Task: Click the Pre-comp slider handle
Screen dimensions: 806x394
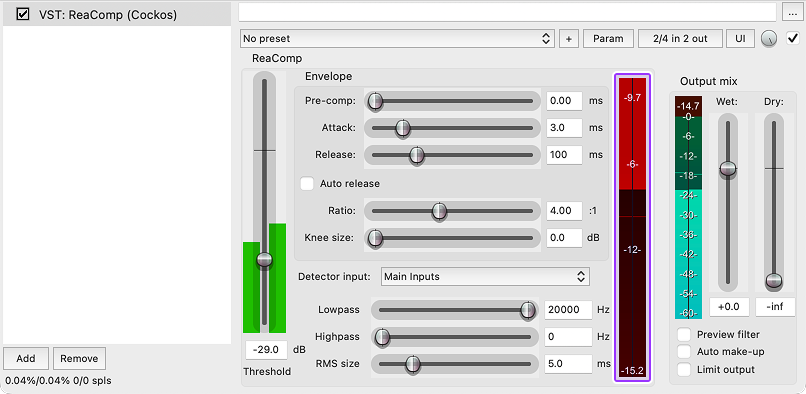Action: pos(375,101)
